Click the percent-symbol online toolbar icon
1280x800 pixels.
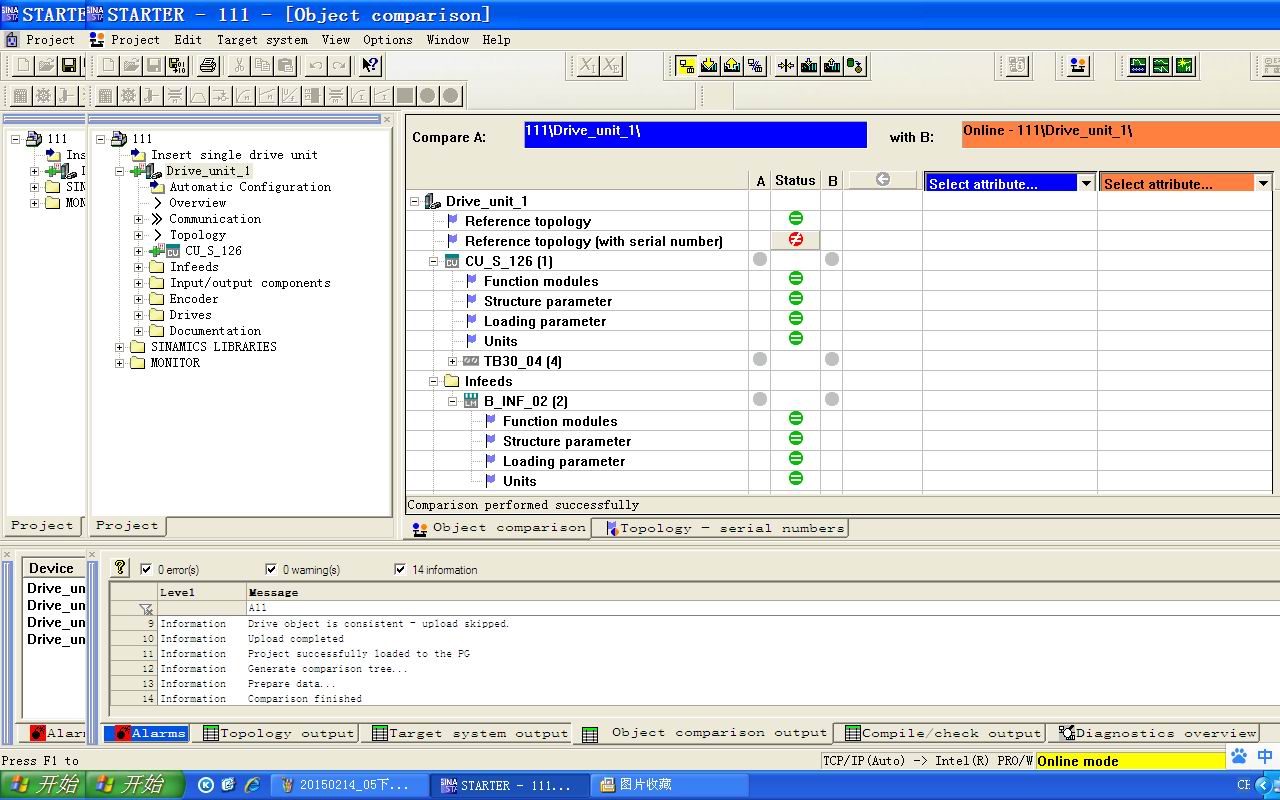click(x=755, y=66)
